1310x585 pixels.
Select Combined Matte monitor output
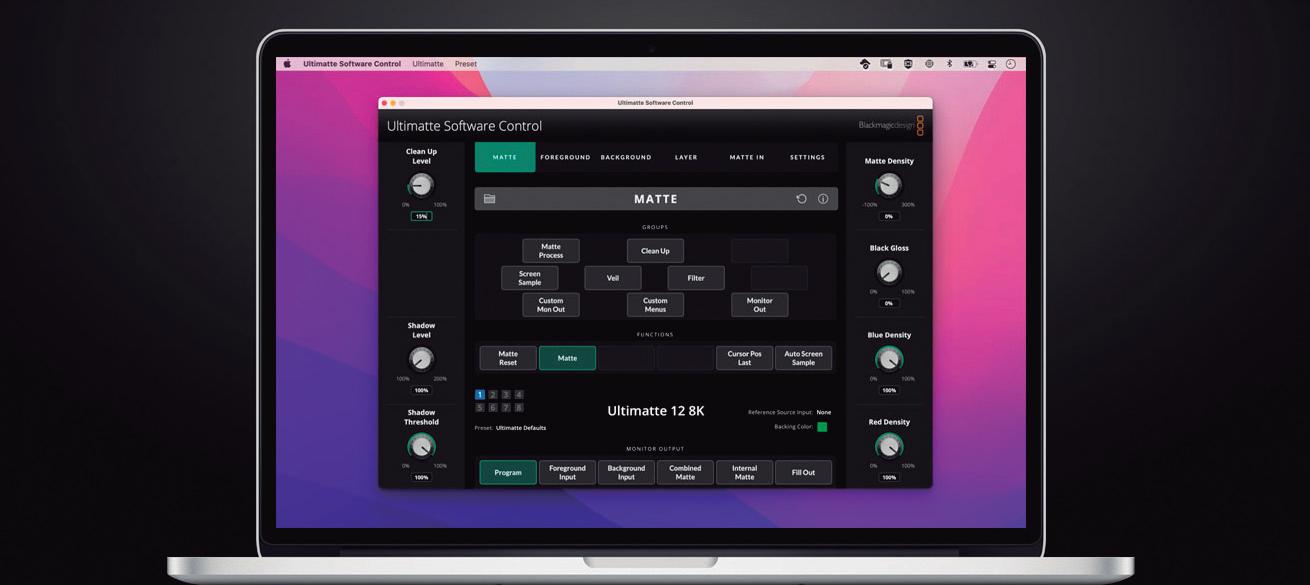[685, 472]
